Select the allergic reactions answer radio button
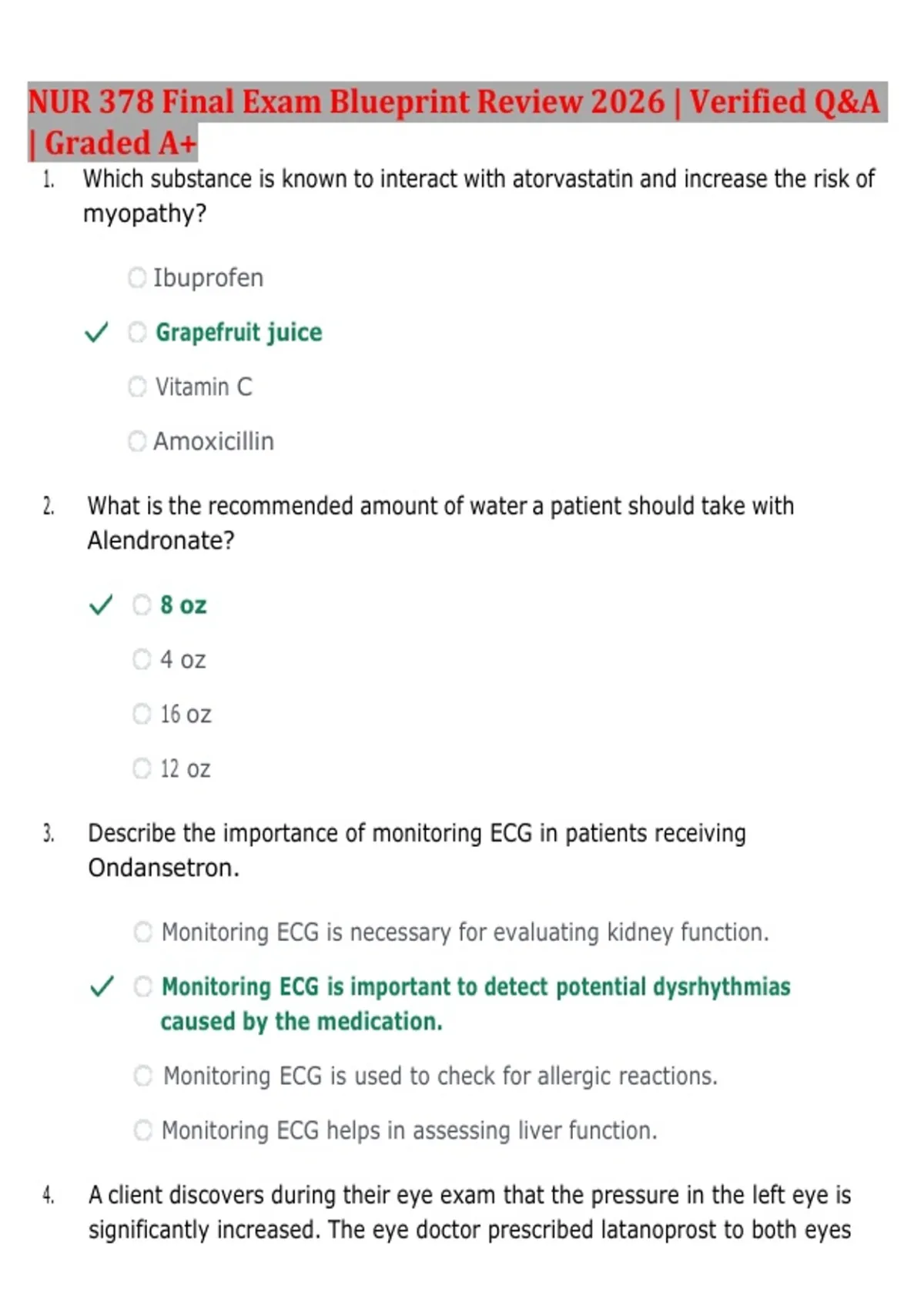The width and height of the screenshot is (924, 1309). tap(143, 1076)
